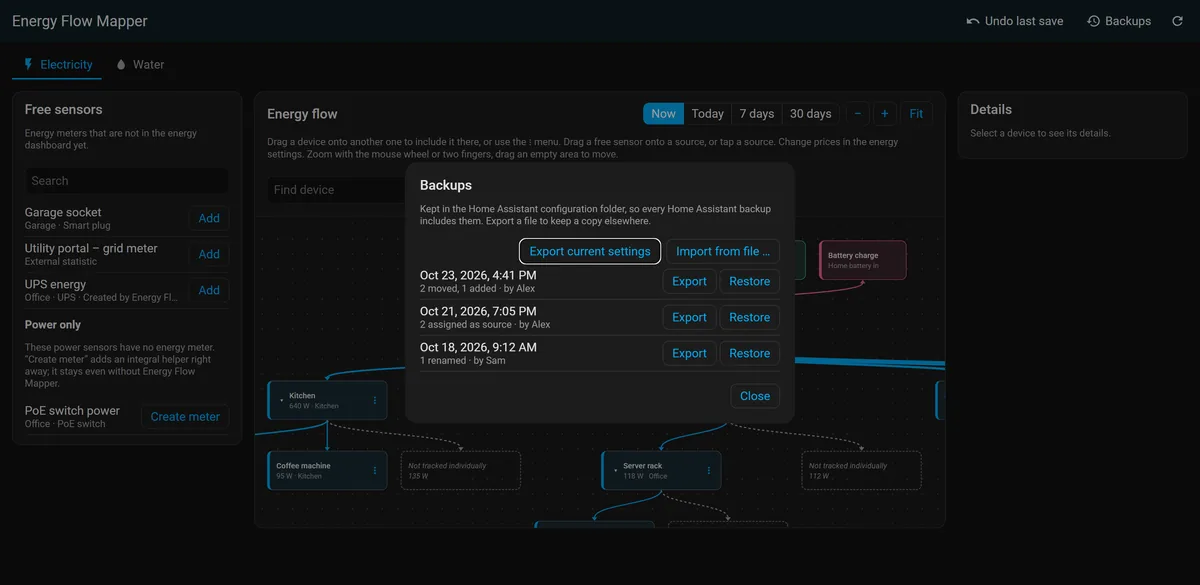
Task: Switch to the Water tab
Action: click(140, 64)
